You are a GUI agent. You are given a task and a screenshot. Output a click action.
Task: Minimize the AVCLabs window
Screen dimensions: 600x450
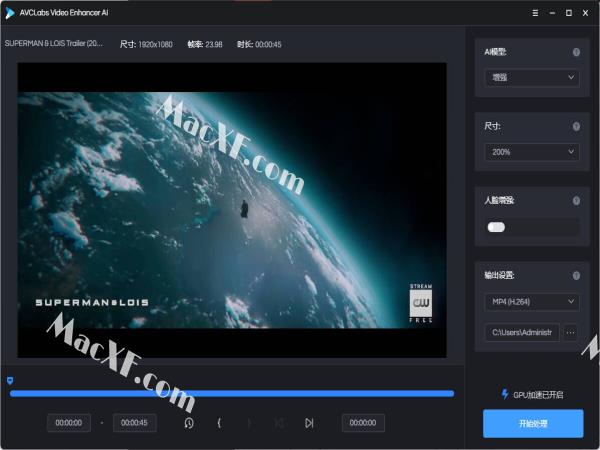[552, 13]
